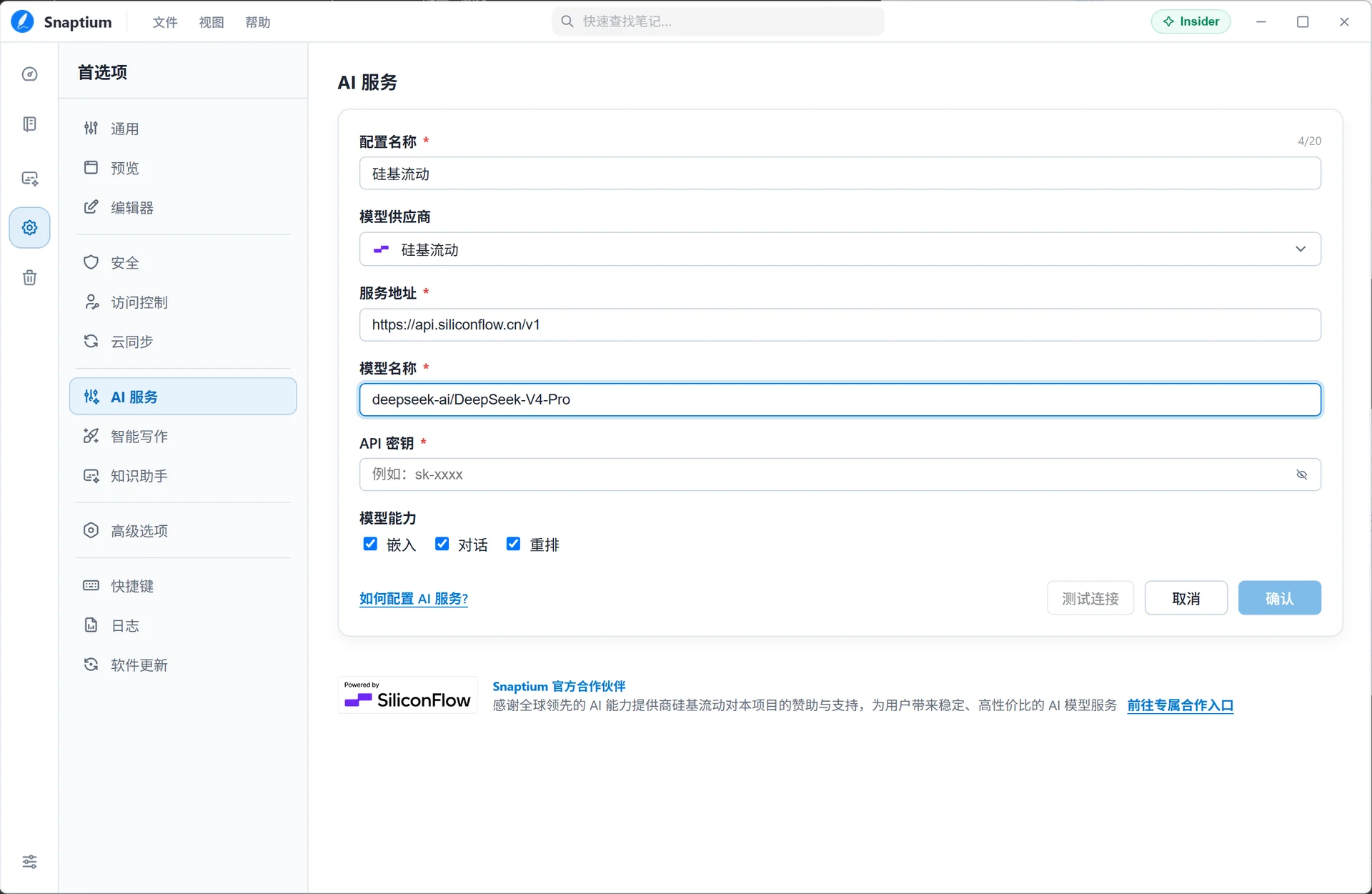Minimize the Snaptium window
The image size is (1372, 894).
click(1261, 21)
